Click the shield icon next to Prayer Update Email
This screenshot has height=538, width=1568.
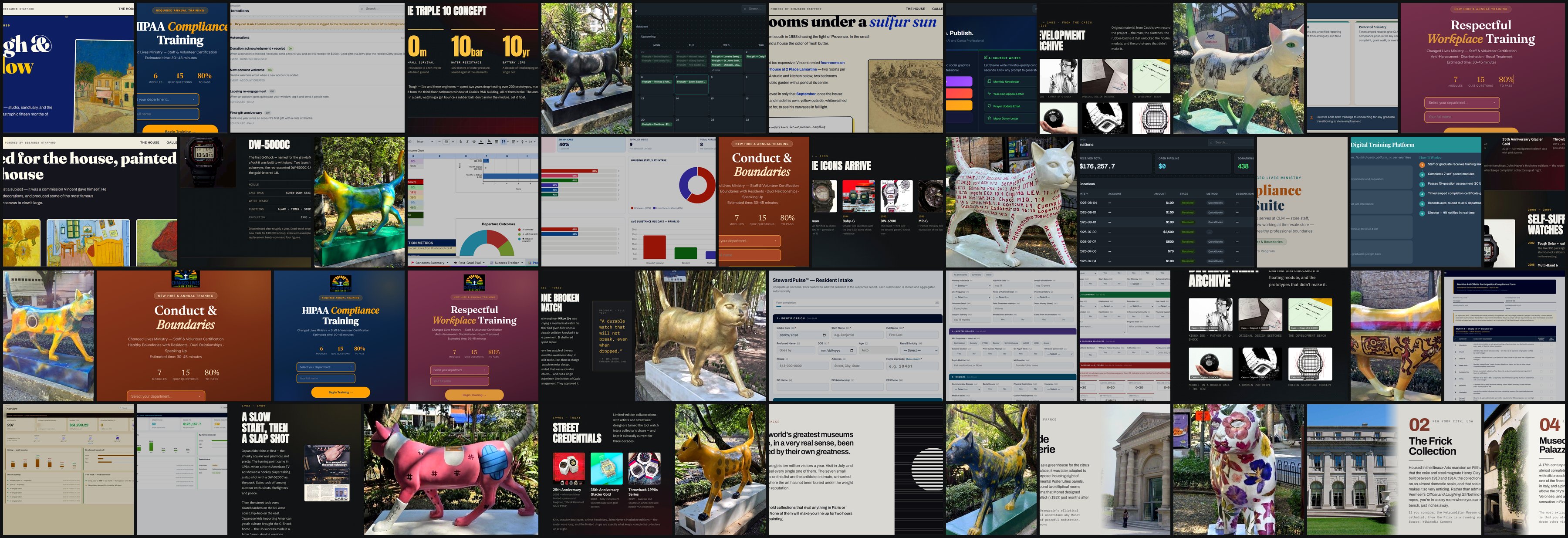click(989, 106)
